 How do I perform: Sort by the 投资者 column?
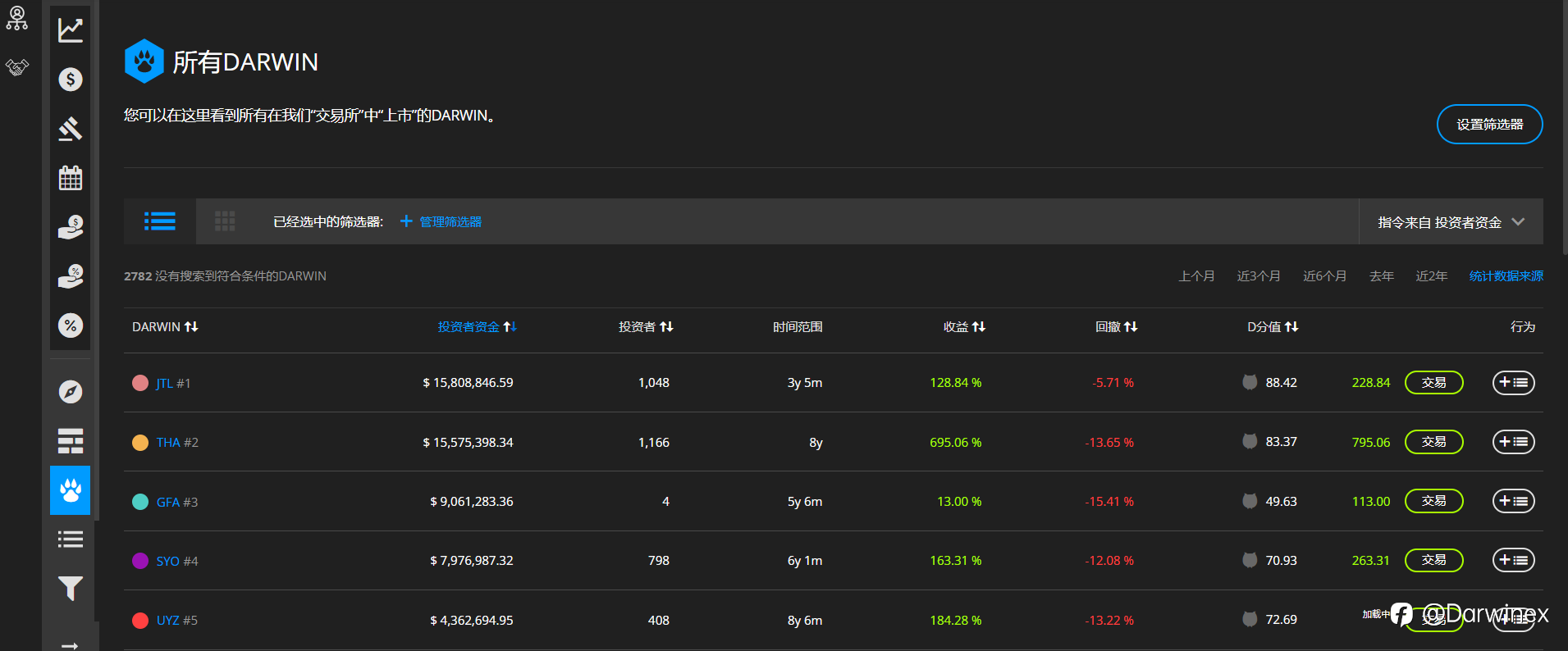pos(646,326)
